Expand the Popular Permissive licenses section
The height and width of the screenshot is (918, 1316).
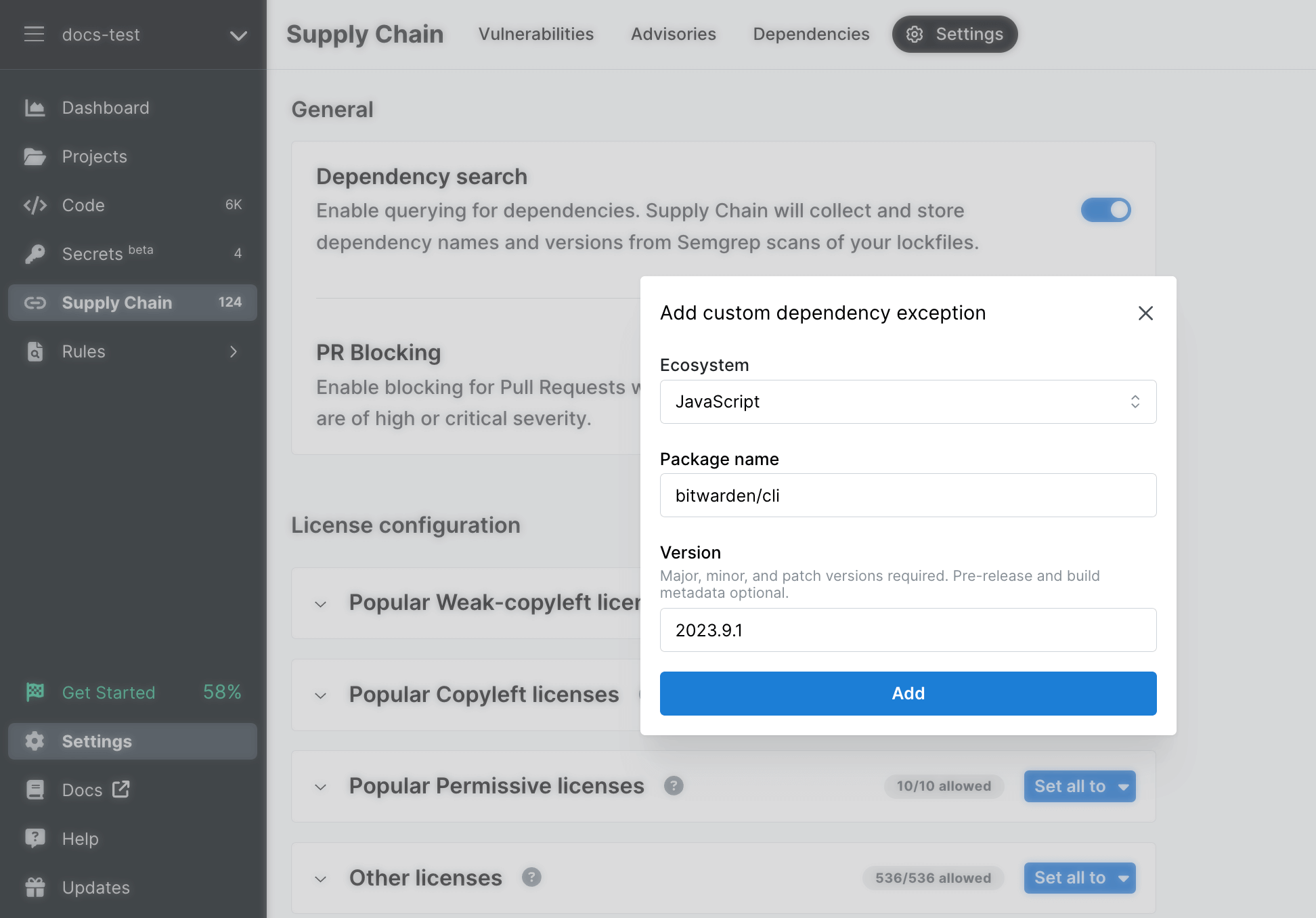coord(320,785)
